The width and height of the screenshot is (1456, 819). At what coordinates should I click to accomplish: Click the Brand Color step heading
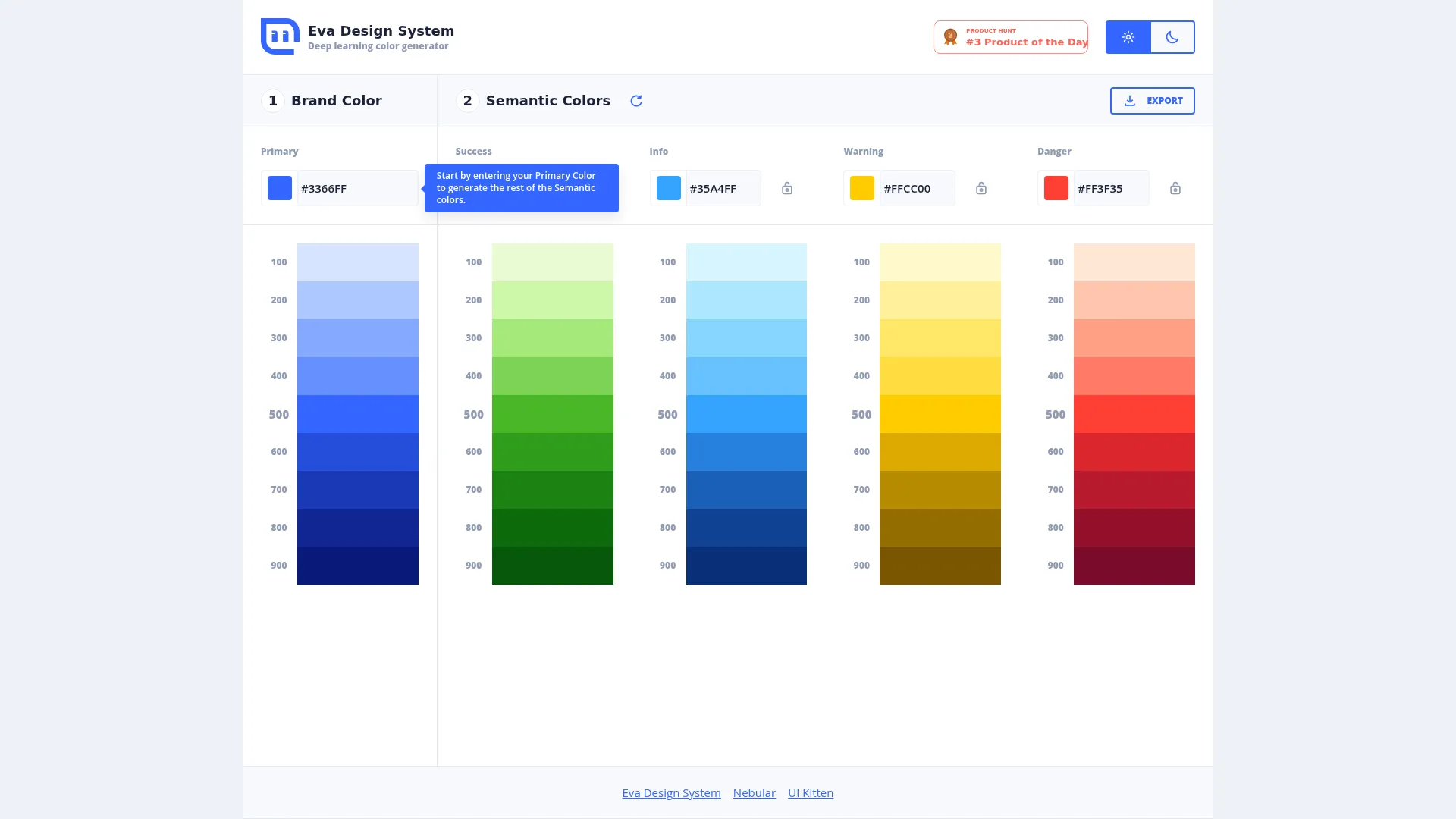pos(337,101)
